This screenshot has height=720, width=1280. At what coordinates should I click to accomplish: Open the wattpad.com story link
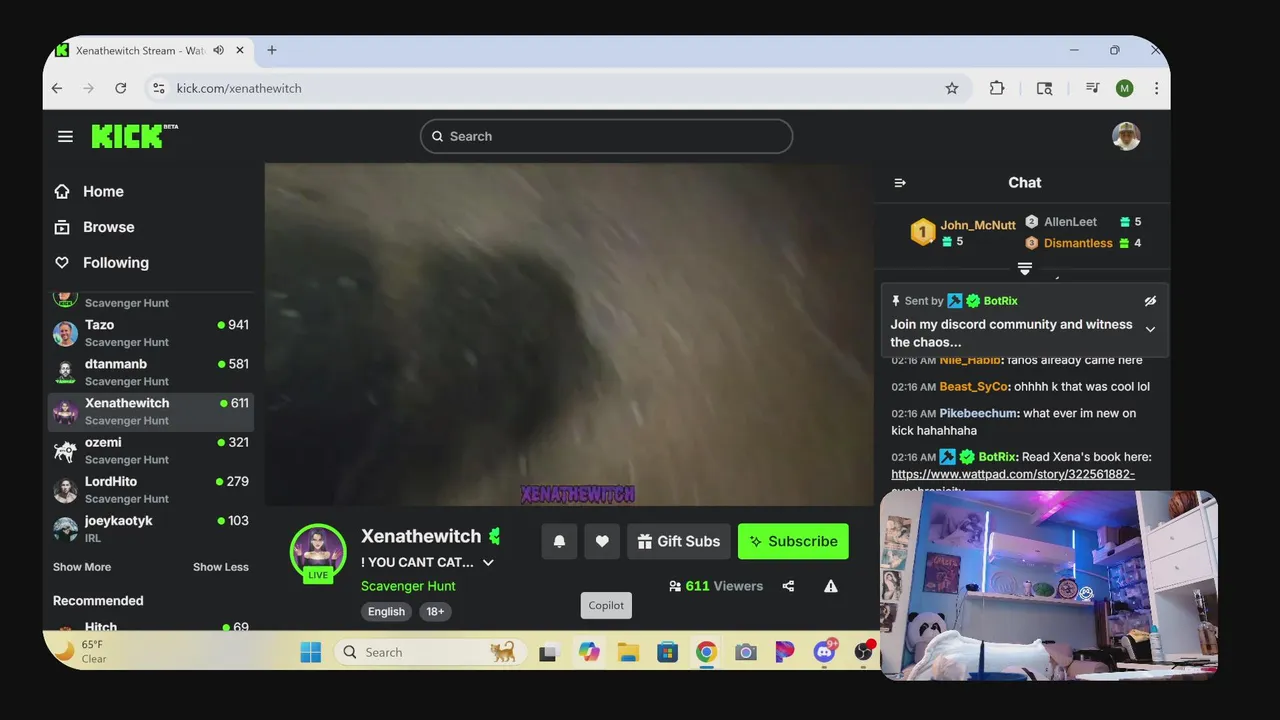(x=1013, y=475)
